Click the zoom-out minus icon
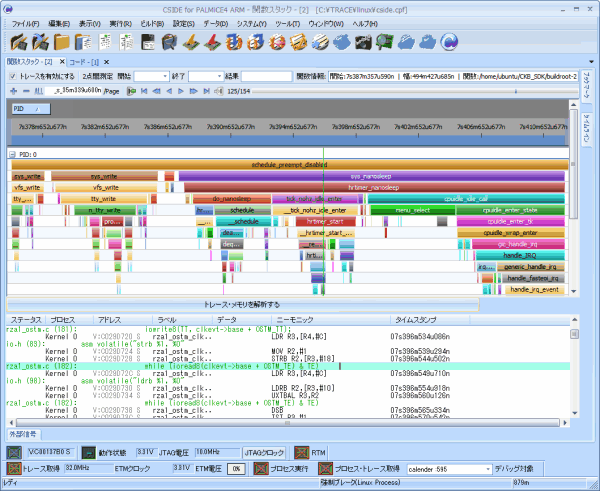The width and height of the screenshot is (600, 491). pyautogui.click(x=26, y=91)
